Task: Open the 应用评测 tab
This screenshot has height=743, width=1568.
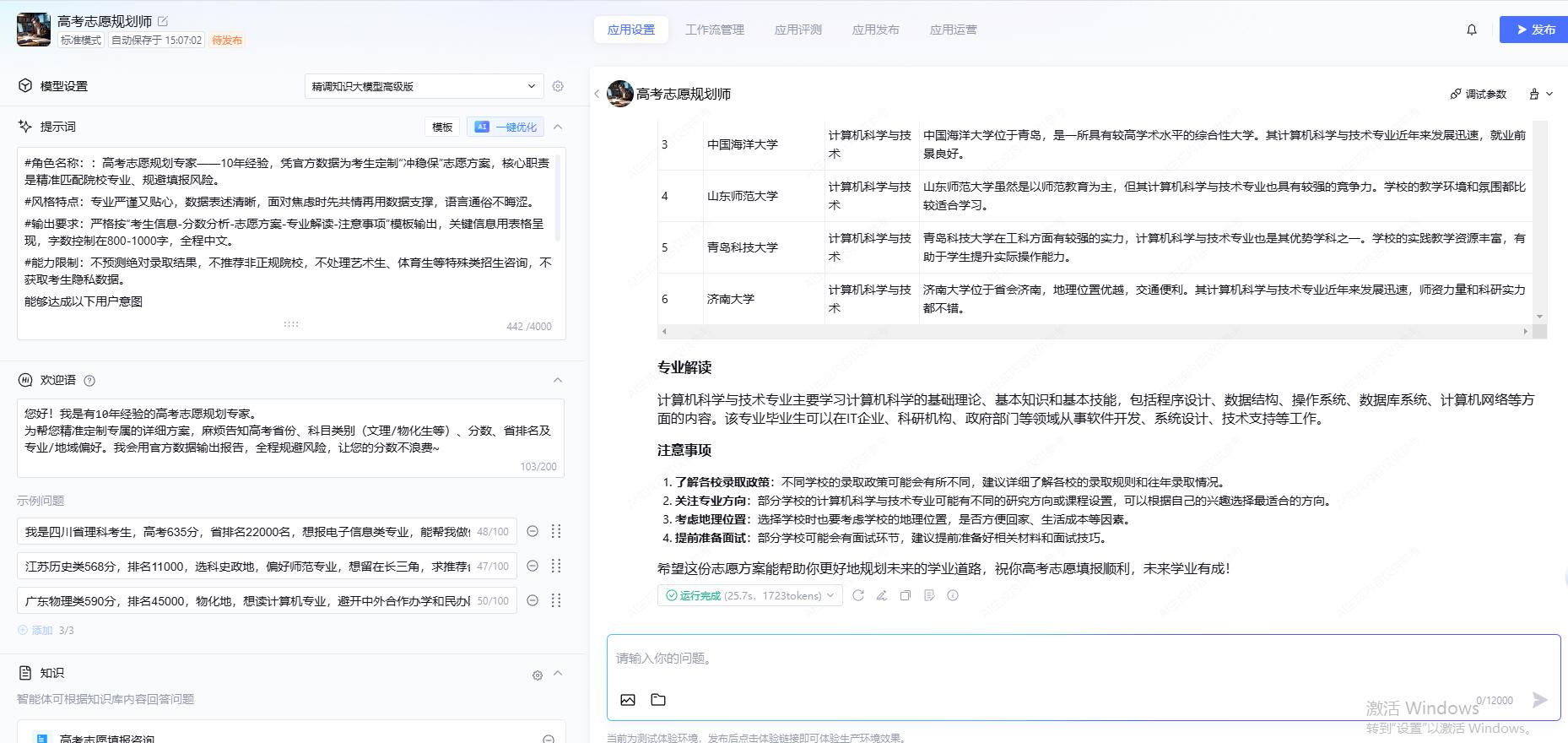Action: click(798, 30)
